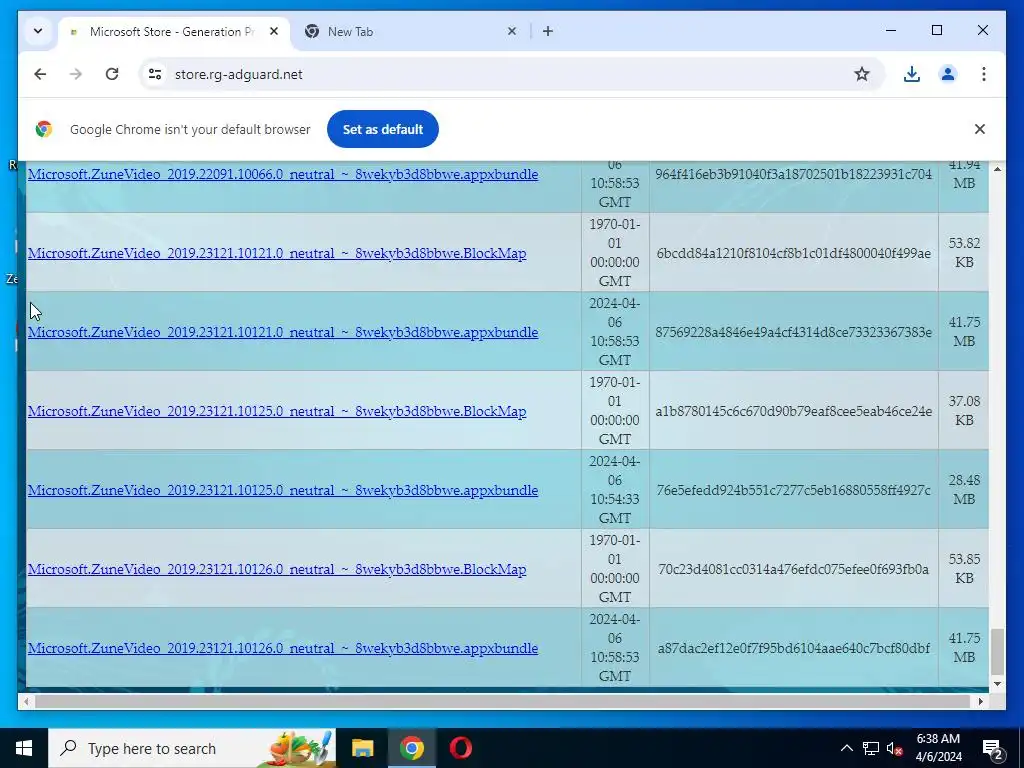Download ZuneVideo 2019.23121.10126.0 BlockMap link
This screenshot has width=1024, height=768.
pos(277,569)
